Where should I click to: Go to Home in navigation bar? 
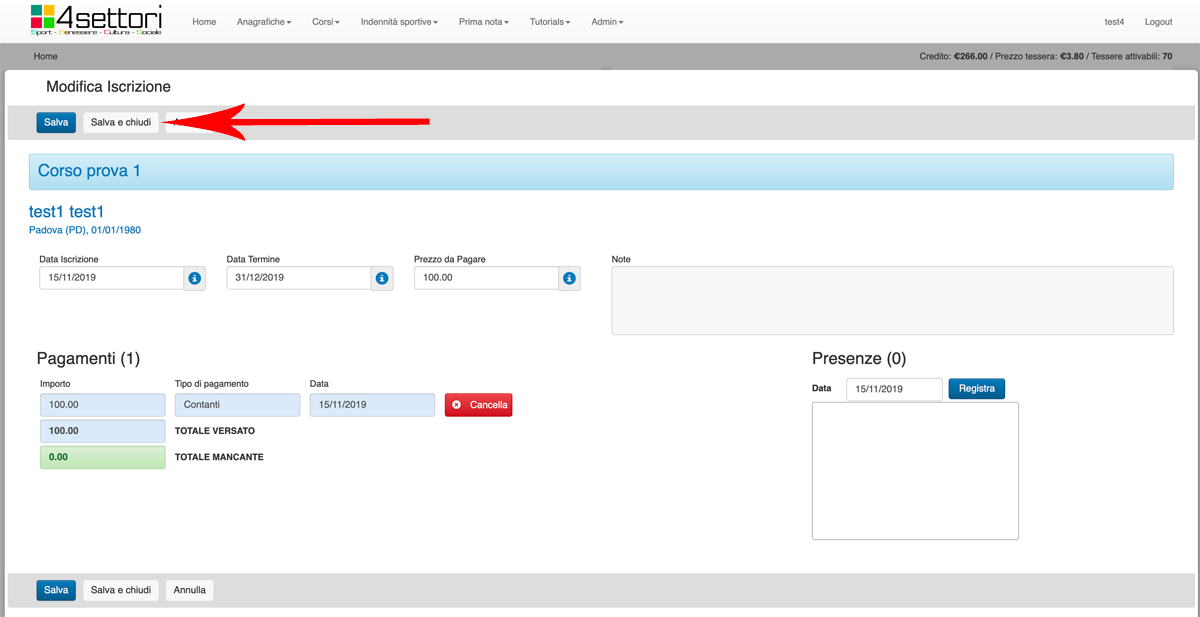point(204,22)
